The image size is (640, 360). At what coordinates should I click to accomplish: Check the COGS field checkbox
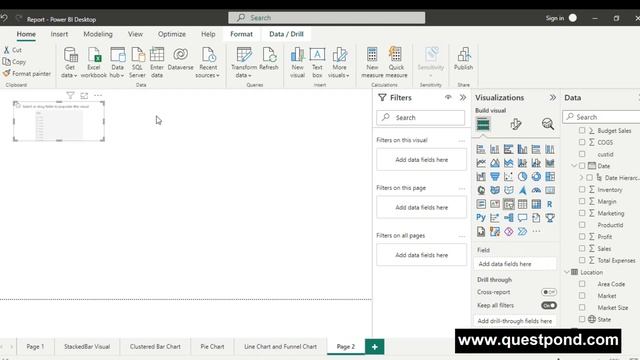[582, 142]
